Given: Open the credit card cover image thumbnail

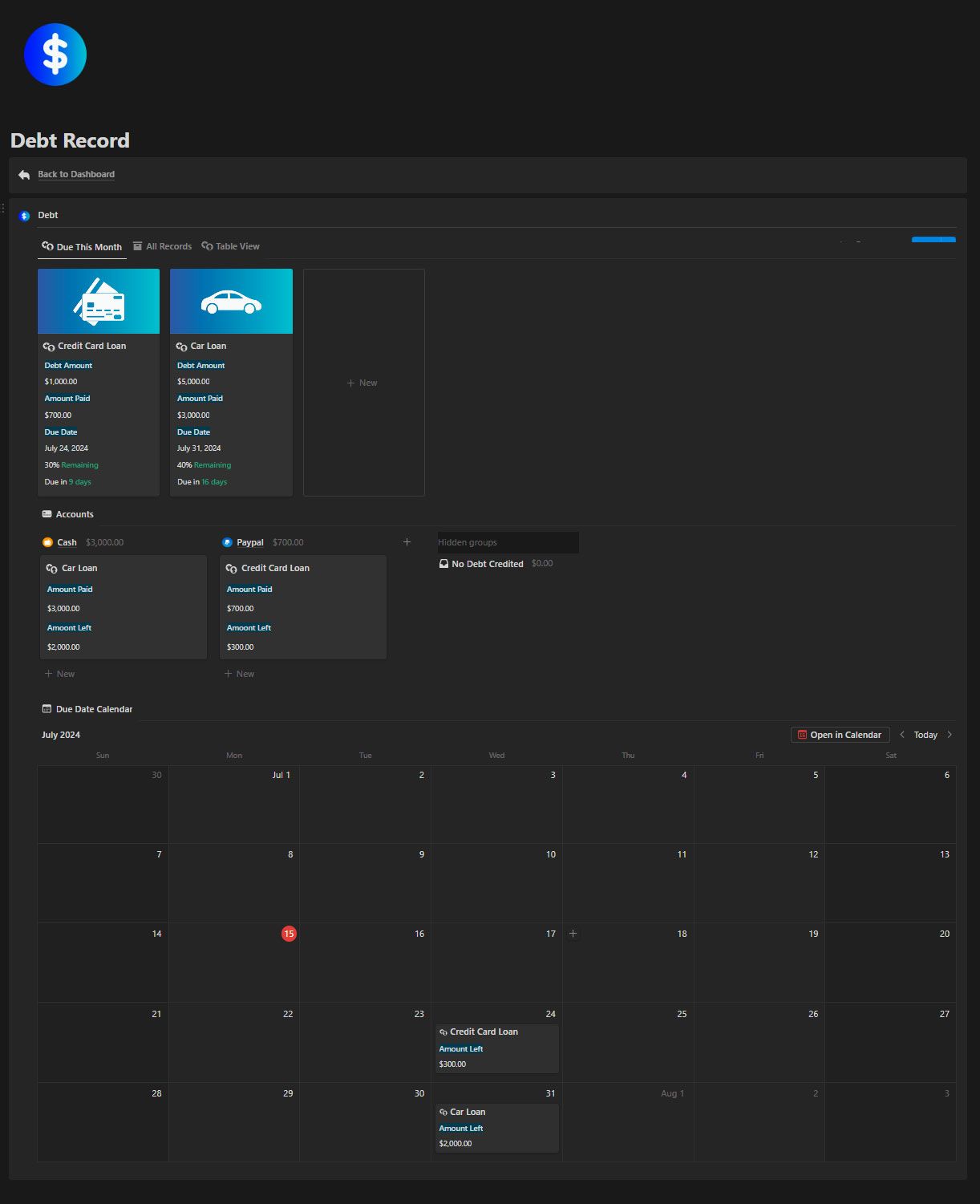Looking at the screenshot, I should point(99,301).
